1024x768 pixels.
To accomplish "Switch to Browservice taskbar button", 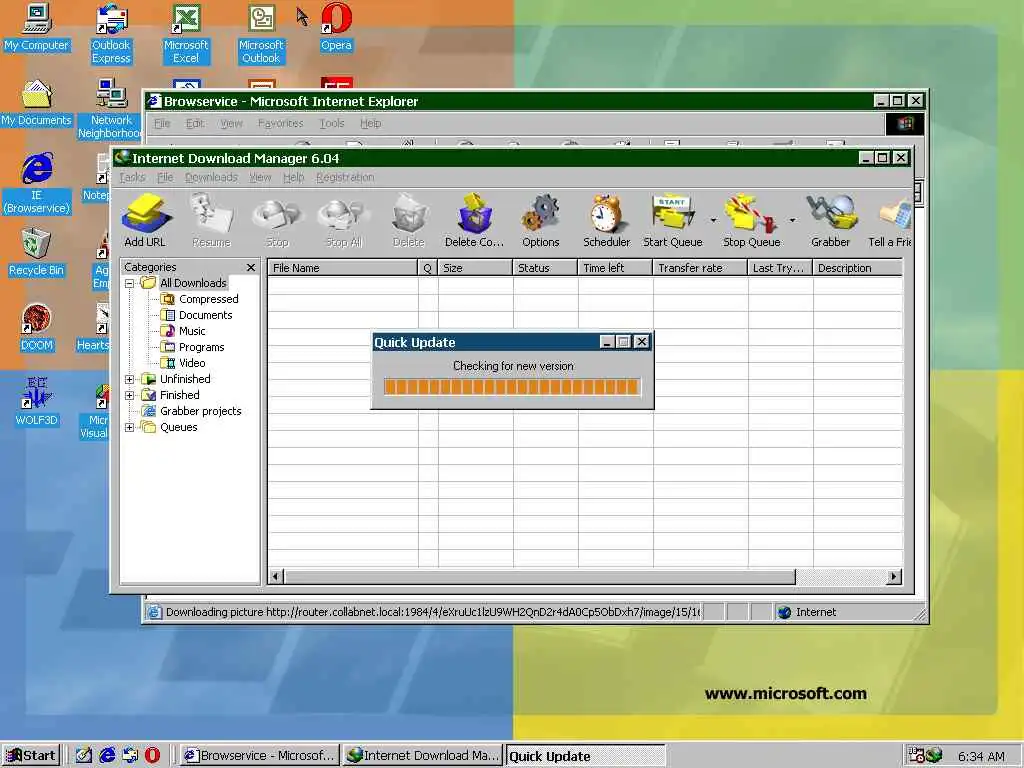I will coord(259,756).
